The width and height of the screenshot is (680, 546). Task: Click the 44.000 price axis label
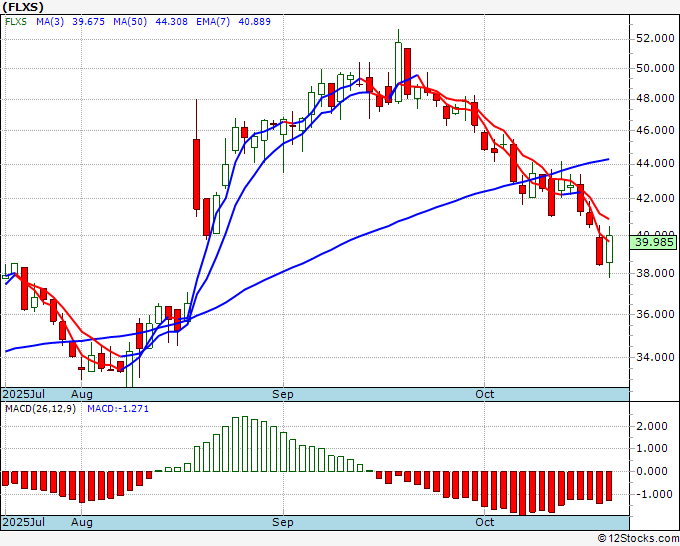655,163
